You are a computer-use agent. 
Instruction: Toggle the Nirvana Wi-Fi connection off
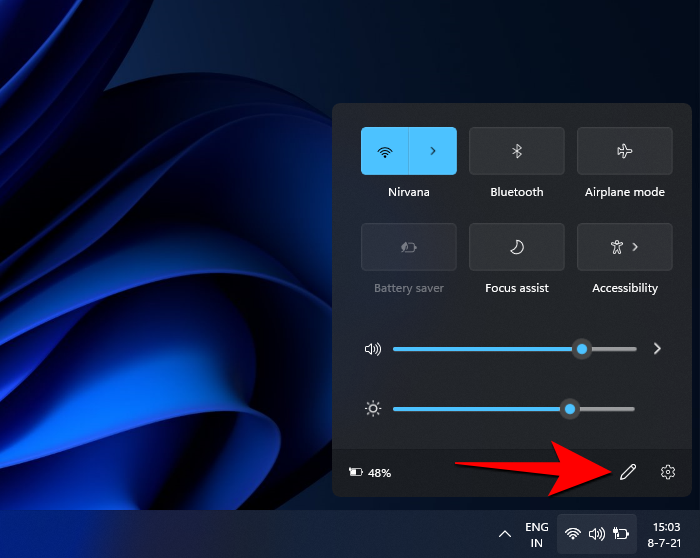pos(384,151)
